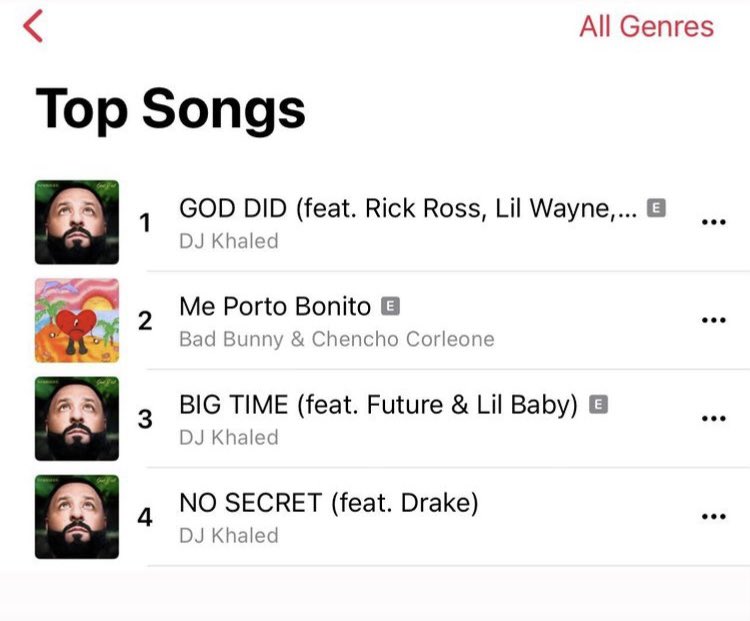Tap the explicit badge on BIG TIME
Viewport: 750px width, 621px height.
[598, 405]
